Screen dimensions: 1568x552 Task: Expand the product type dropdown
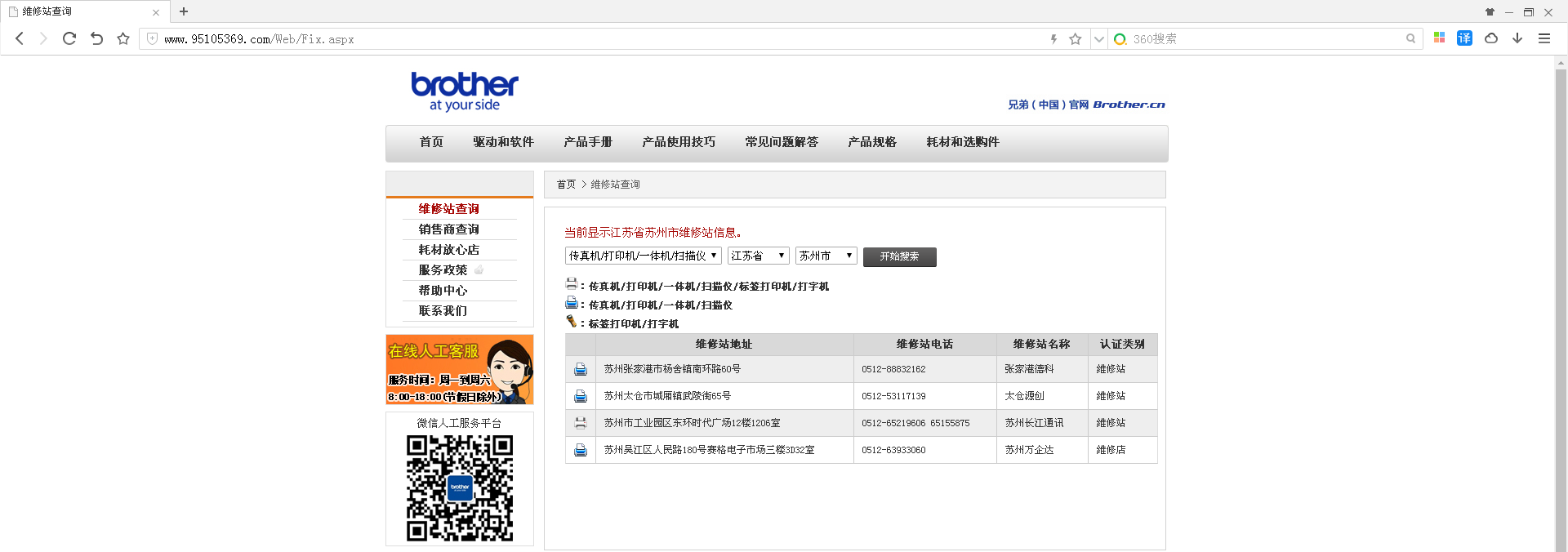[x=644, y=256]
